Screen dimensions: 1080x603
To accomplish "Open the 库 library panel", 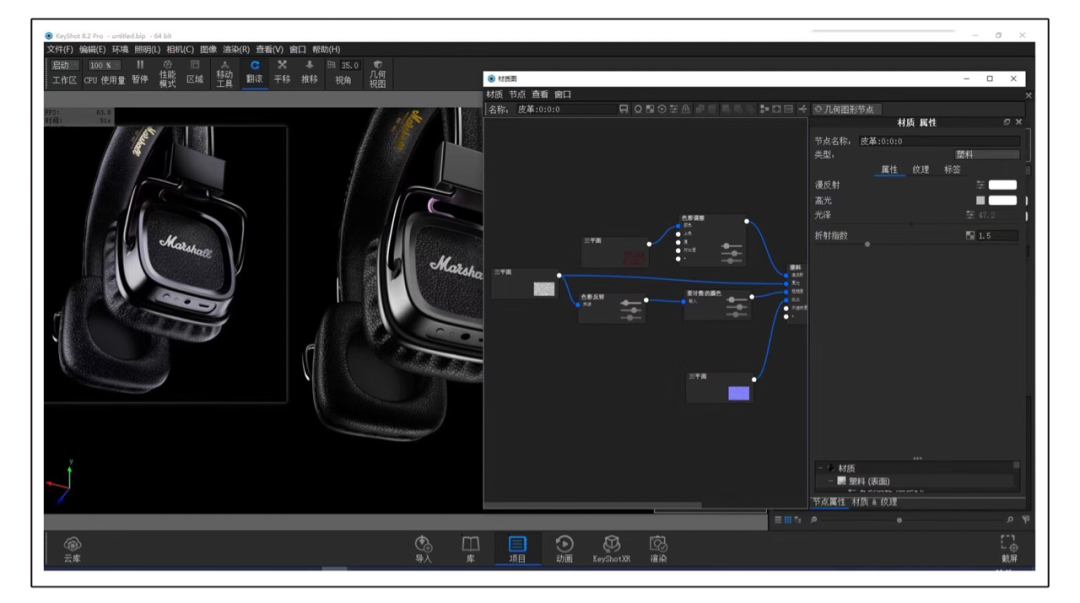I will tap(470, 549).
